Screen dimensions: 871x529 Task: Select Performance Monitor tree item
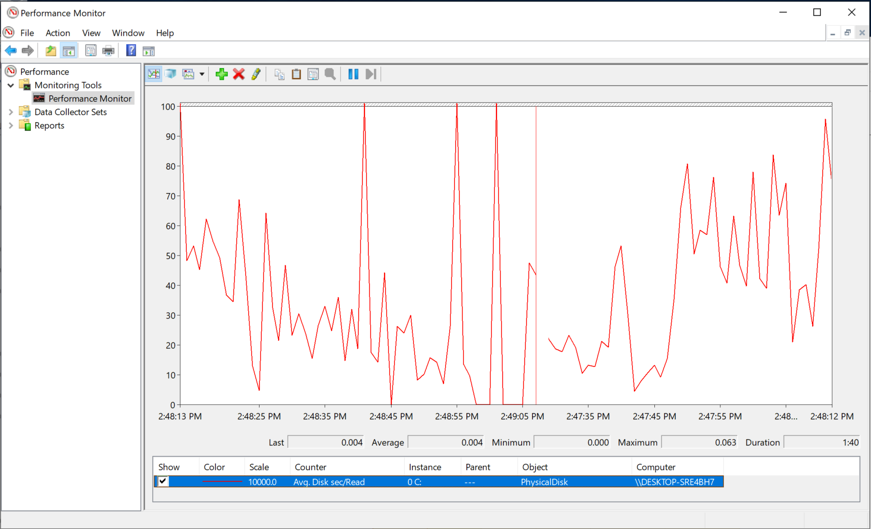89,98
